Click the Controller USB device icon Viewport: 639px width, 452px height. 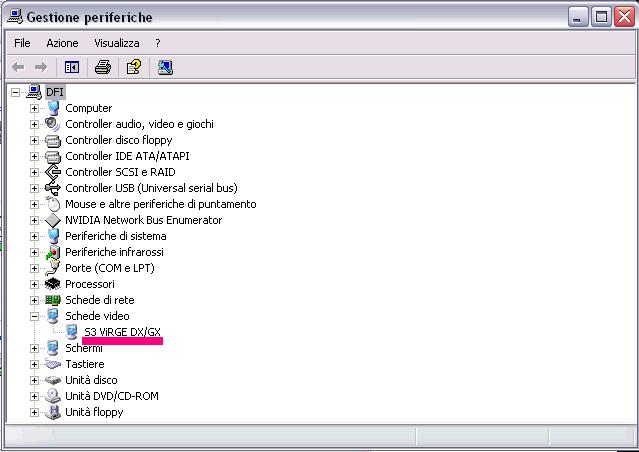click(x=53, y=188)
